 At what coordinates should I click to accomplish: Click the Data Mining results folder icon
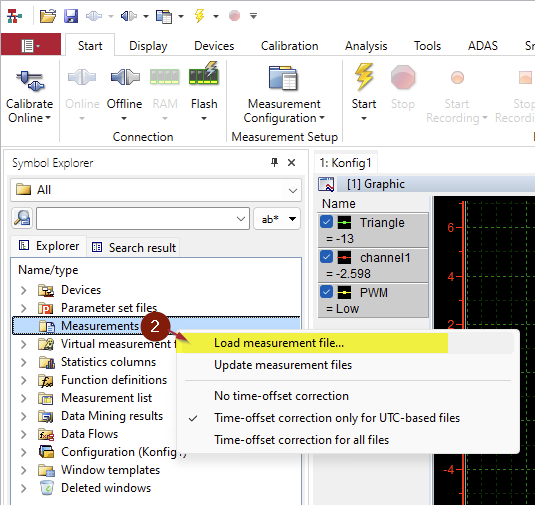point(46,416)
